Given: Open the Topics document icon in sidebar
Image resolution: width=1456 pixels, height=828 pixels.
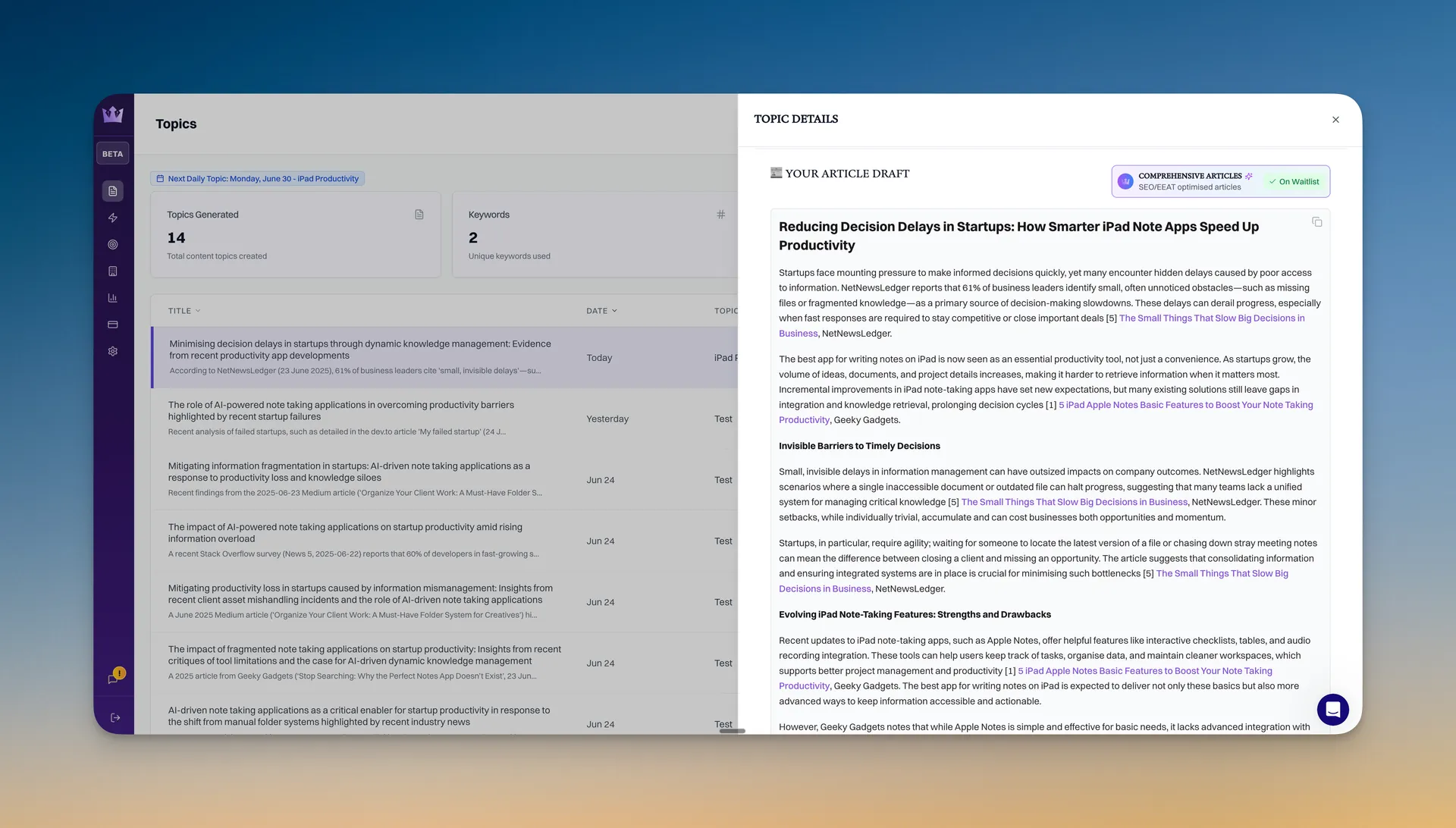Looking at the screenshot, I should [113, 191].
